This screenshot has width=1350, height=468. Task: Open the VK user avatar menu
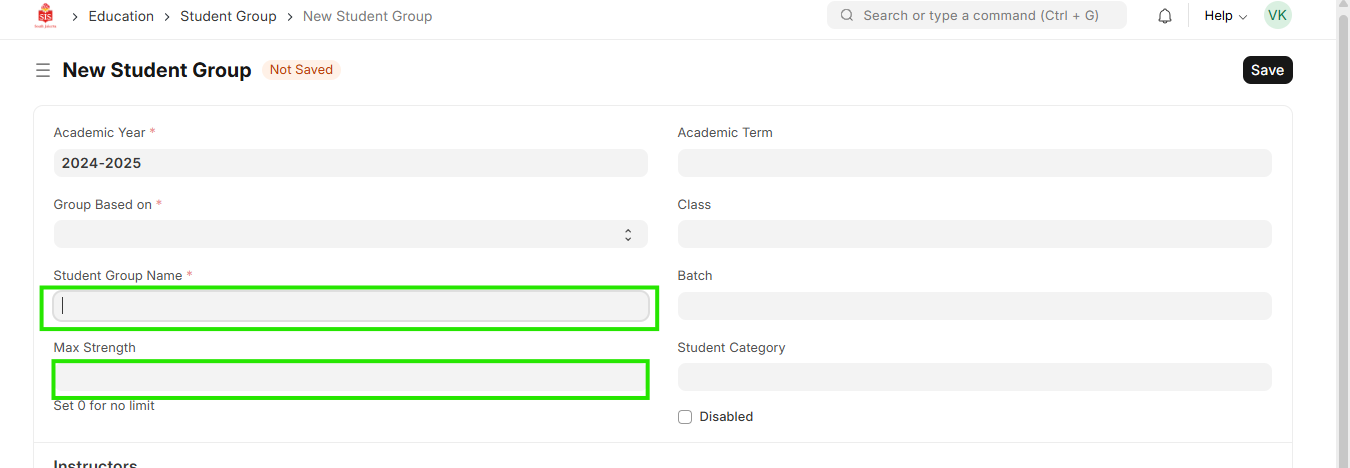(x=1277, y=16)
